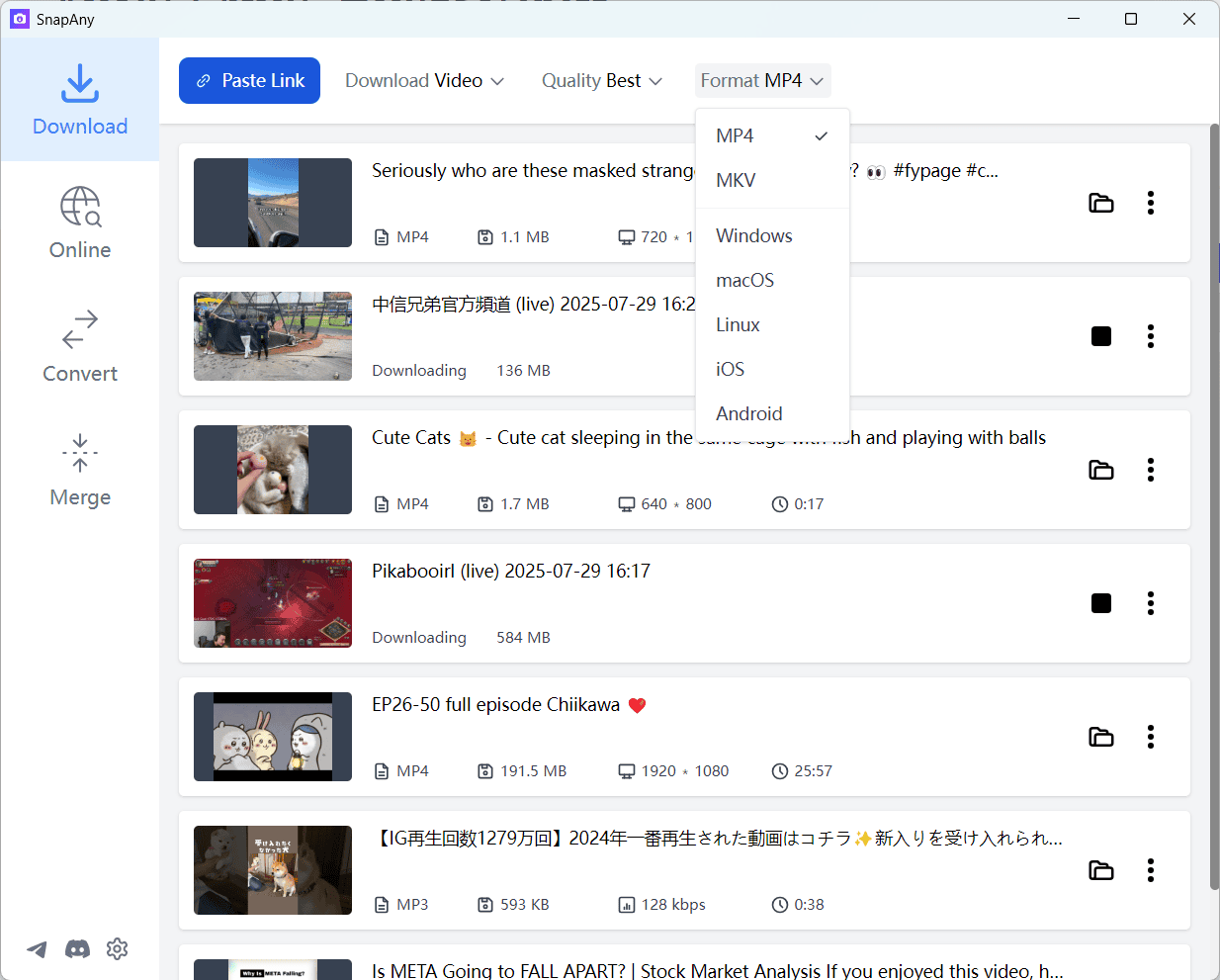This screenshot has height=980, width=1220.
Task: Open folder for Chiikawa episode
Action: coord(1101,737)
